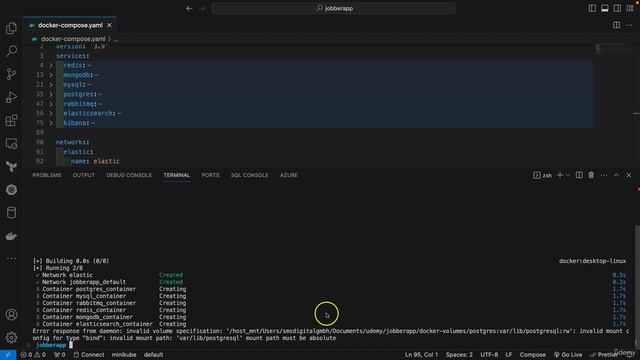
Task: Click default namespace in status bar
Action: (x=153, y=355)
